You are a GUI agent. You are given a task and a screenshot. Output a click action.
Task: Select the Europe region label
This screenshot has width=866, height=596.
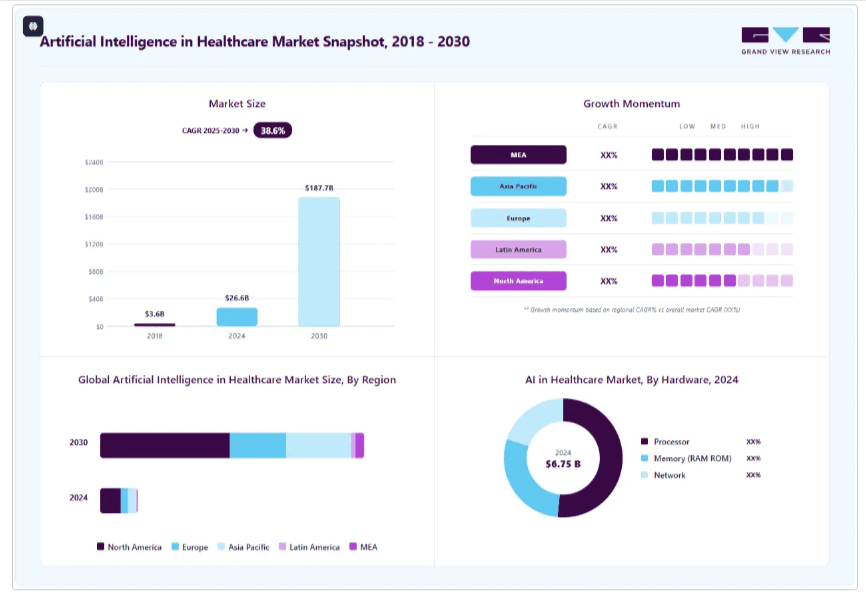point(519,218)
